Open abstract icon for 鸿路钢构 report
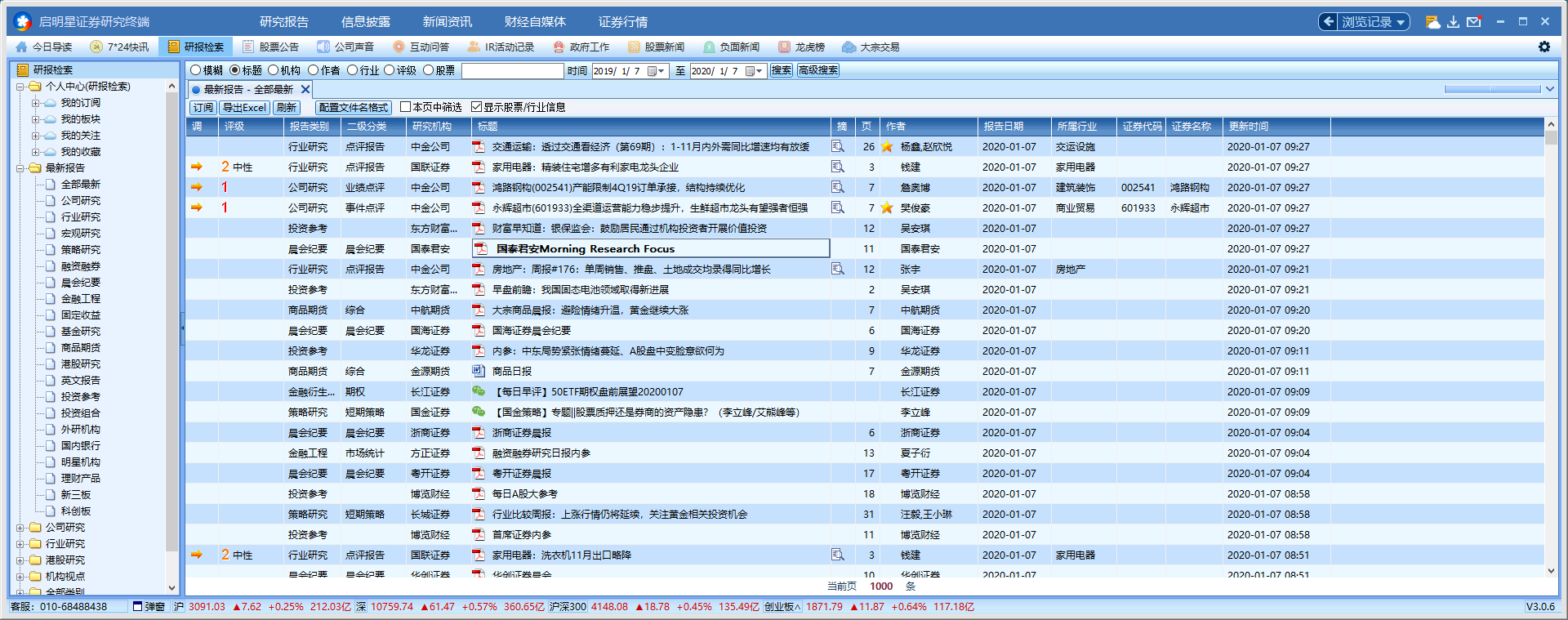The image size is (1568, 620). 838,187
